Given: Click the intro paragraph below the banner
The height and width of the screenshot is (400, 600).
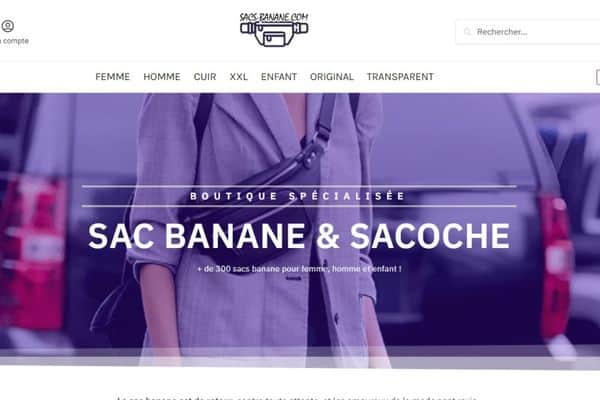Looking at the screenshot, I should click(x=297, y=398).
